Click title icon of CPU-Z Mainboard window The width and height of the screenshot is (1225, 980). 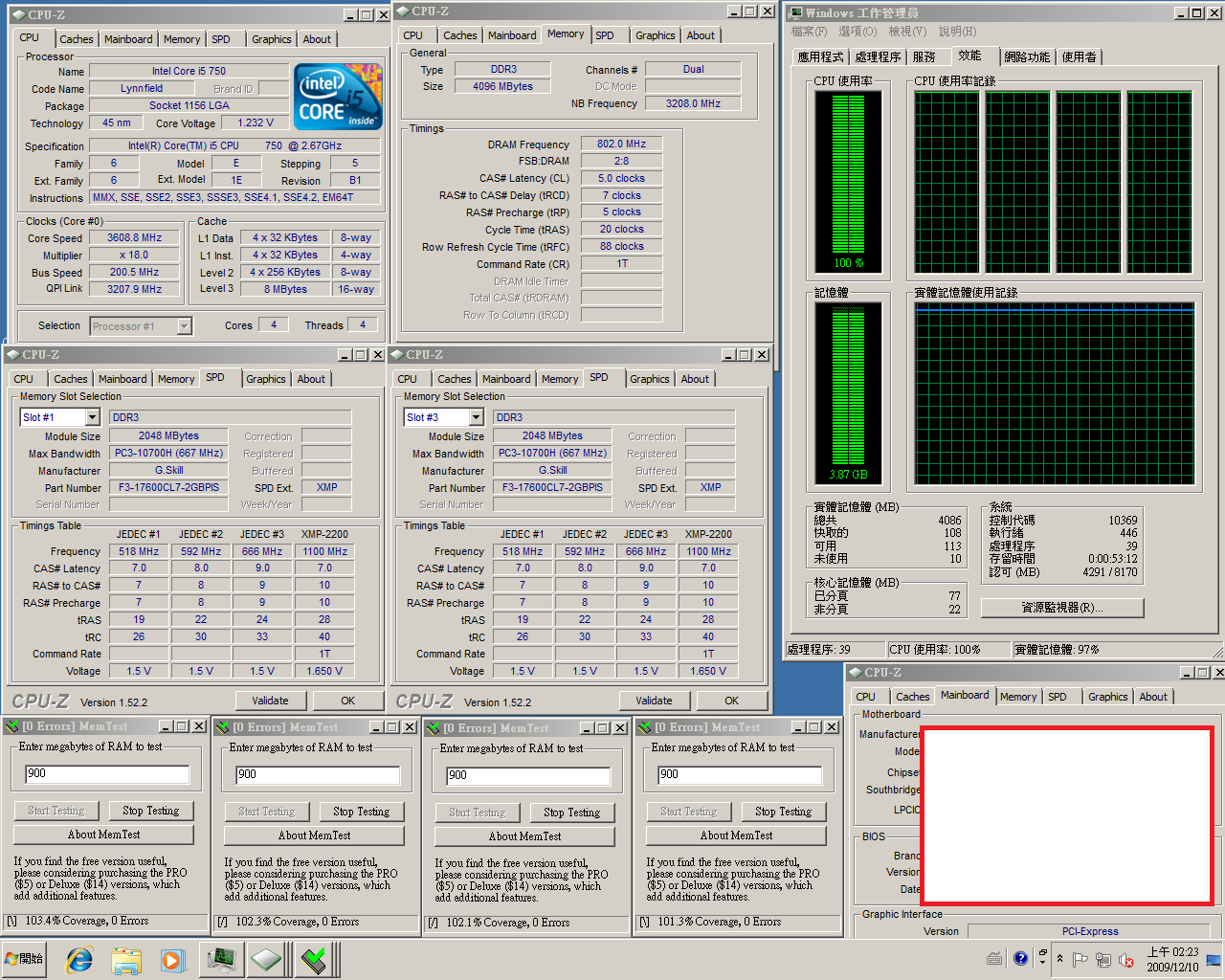(856, 673)
